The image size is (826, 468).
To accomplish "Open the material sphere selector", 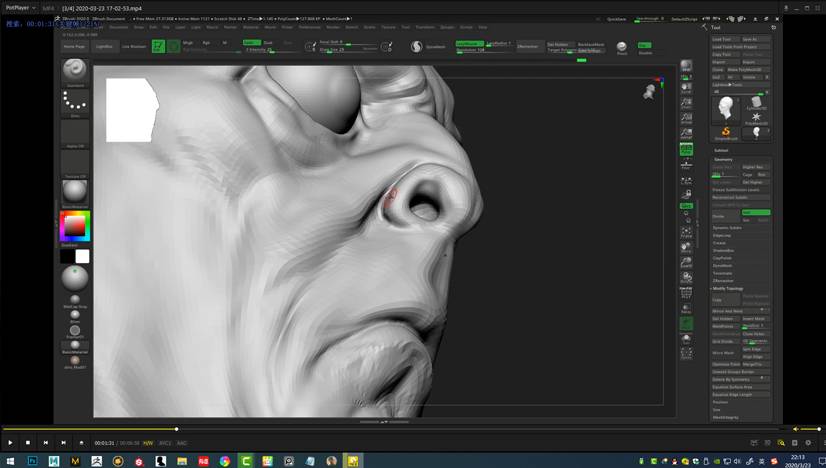I will click(75, 191).
